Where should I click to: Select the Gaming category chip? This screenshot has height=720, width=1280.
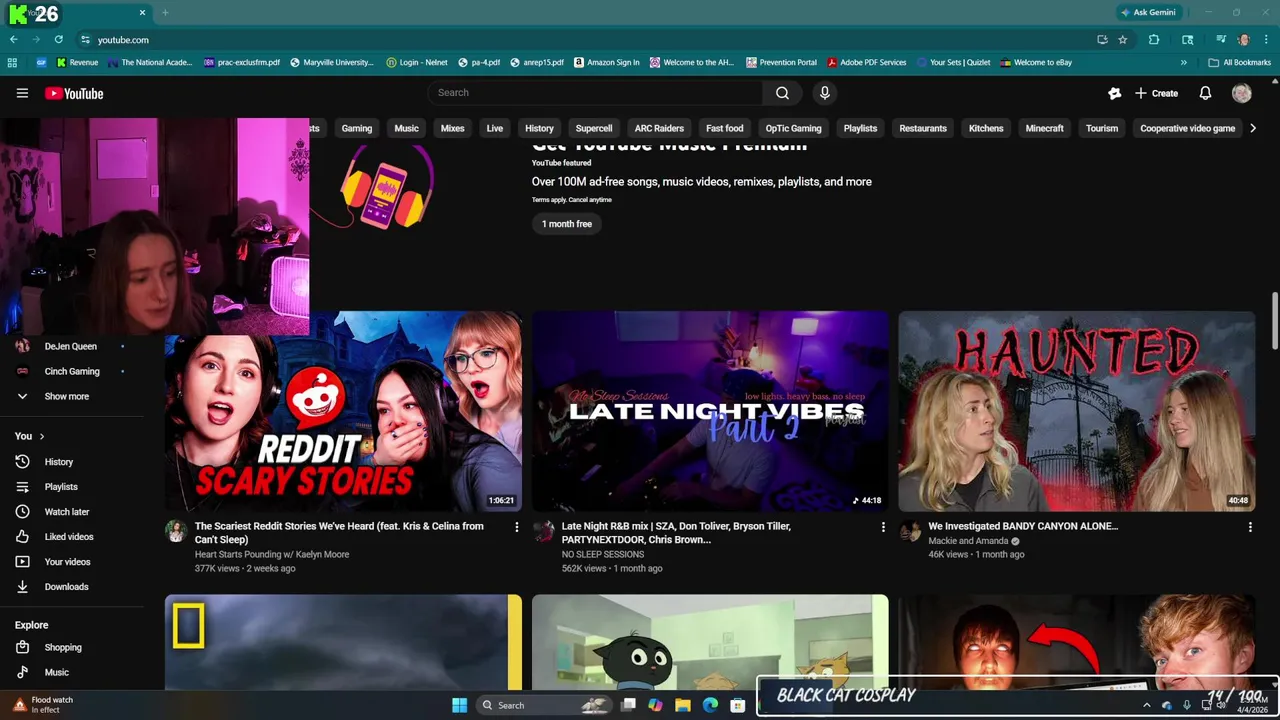tap(357, 128)
